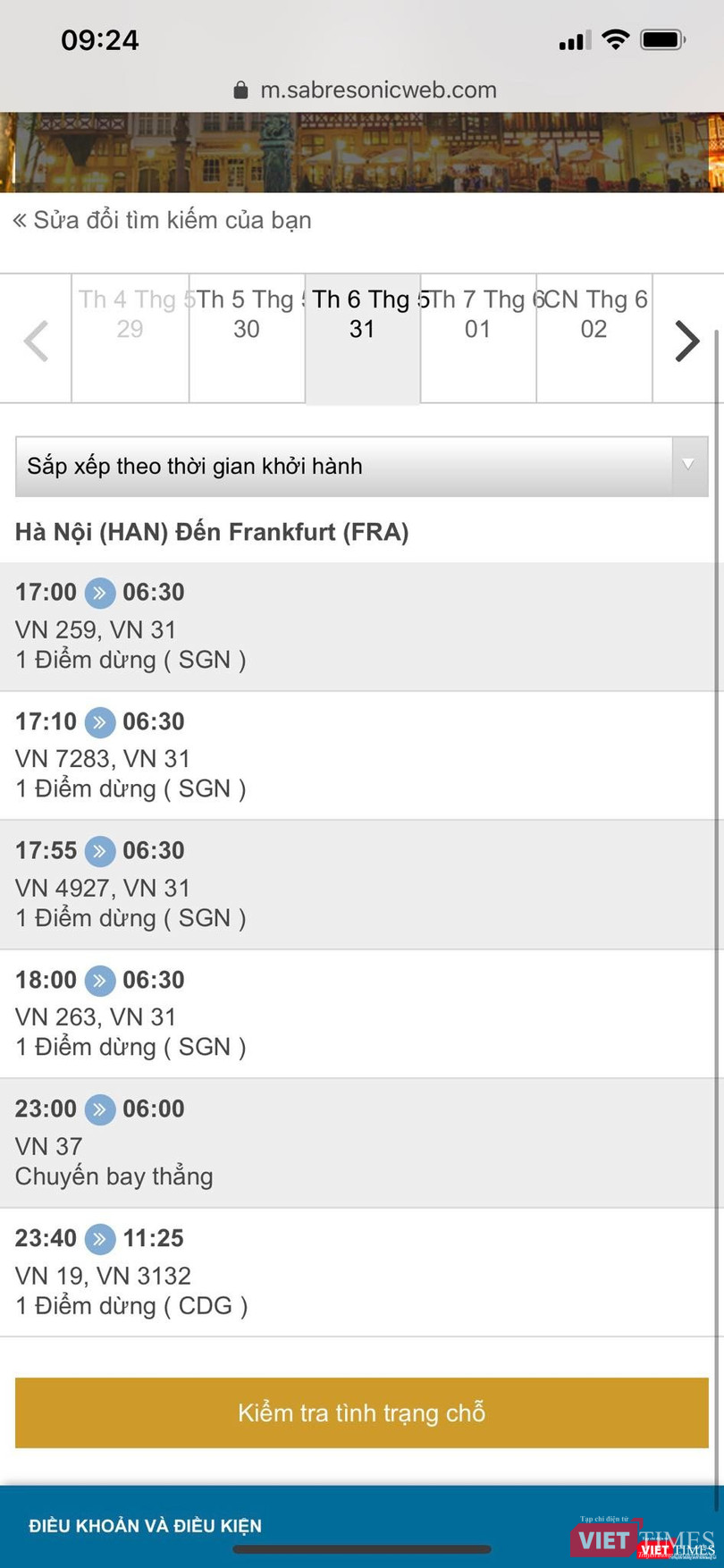Click the arrow icon on the 17:55 flight

pos(100,851)
